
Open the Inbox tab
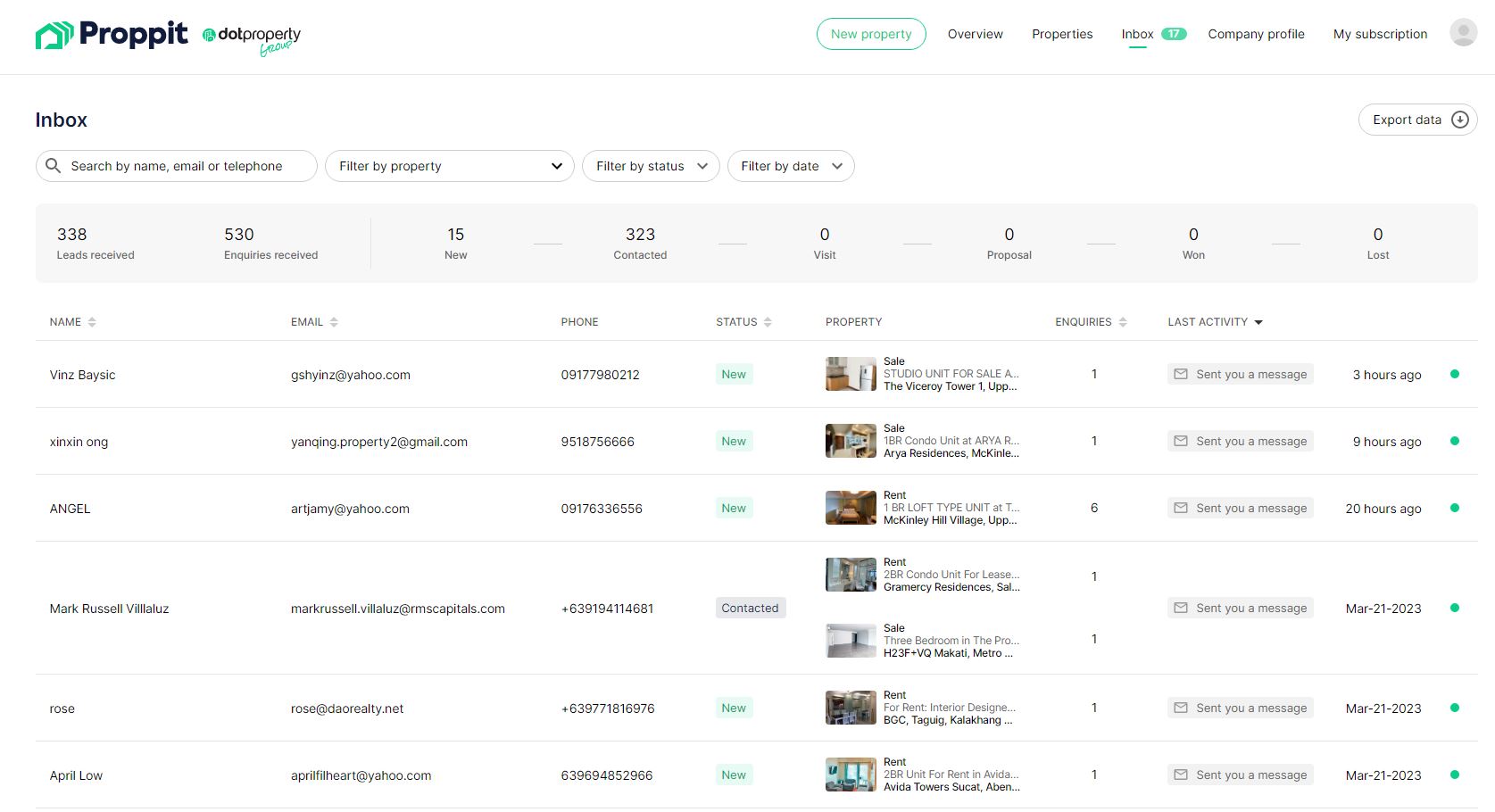pos(1137,34)
